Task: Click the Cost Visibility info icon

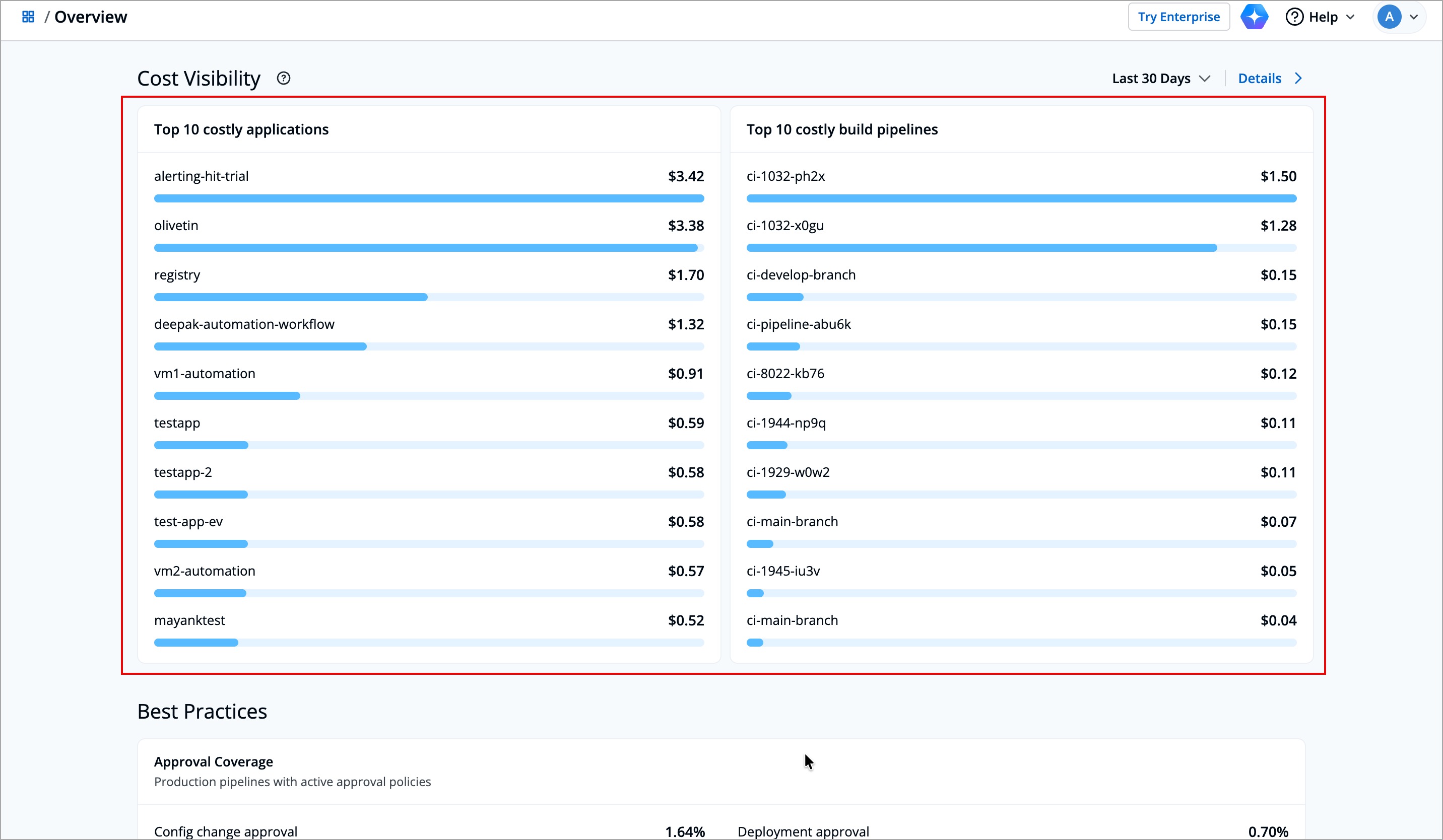Action: click(284, 78)
